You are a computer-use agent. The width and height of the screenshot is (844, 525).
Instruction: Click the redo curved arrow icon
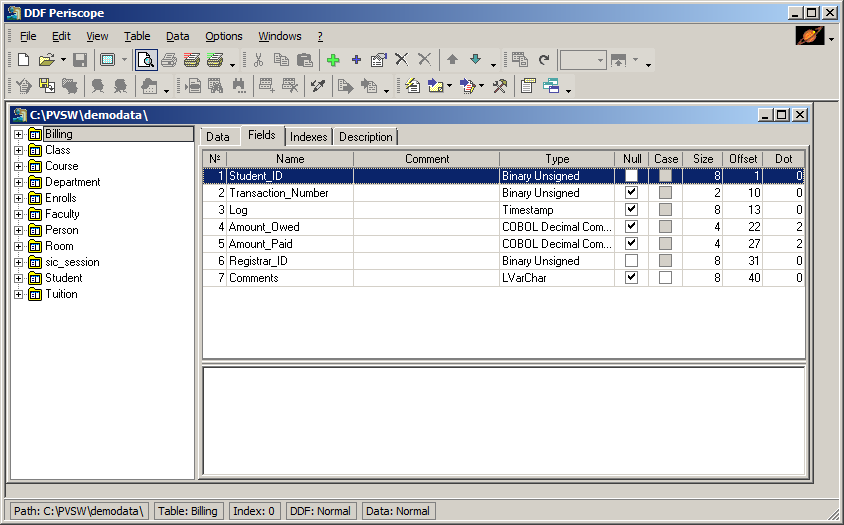(544, 60)
